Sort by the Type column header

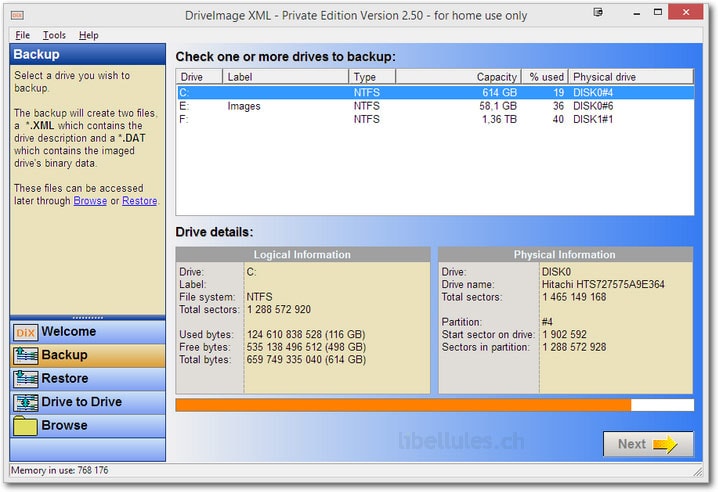[372, 77]
